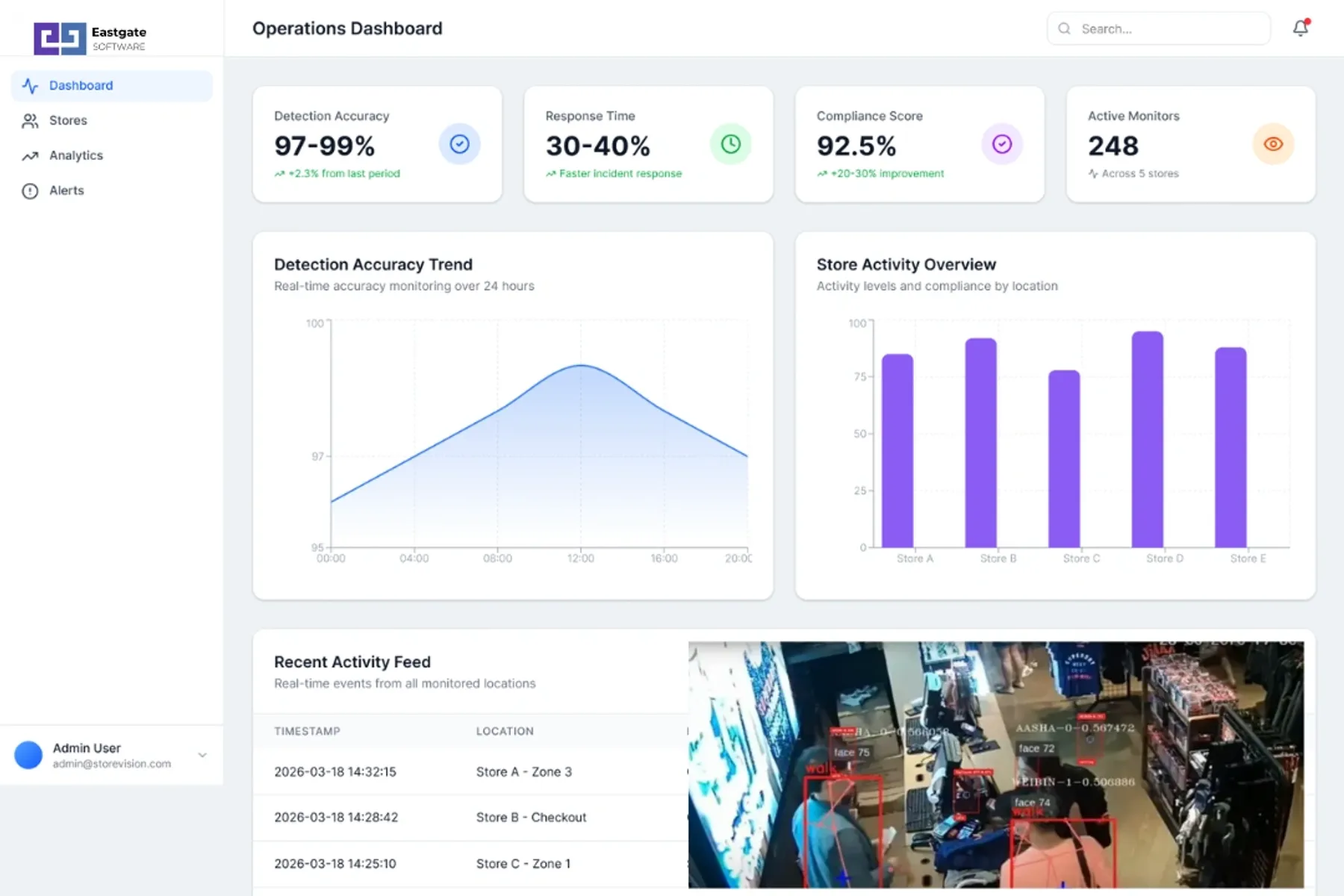This screenshot has height=896, width=1344.
Task: Click the notification bell icon
Action: tap(1299, 28)
